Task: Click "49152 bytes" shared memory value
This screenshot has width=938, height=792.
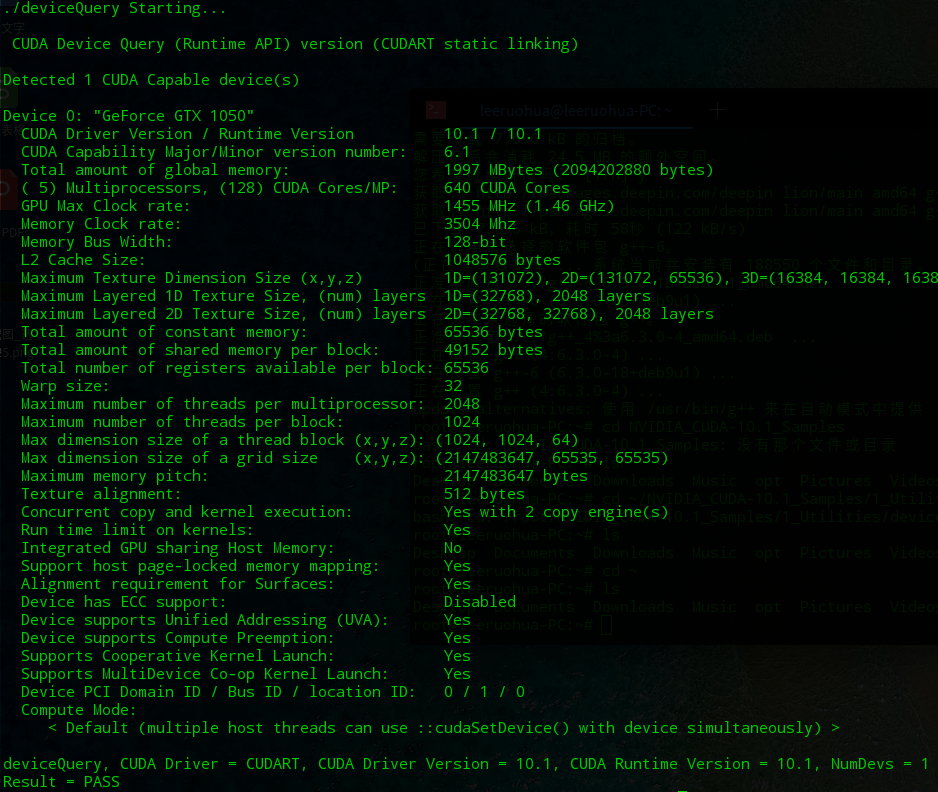Action: point(493,350)
